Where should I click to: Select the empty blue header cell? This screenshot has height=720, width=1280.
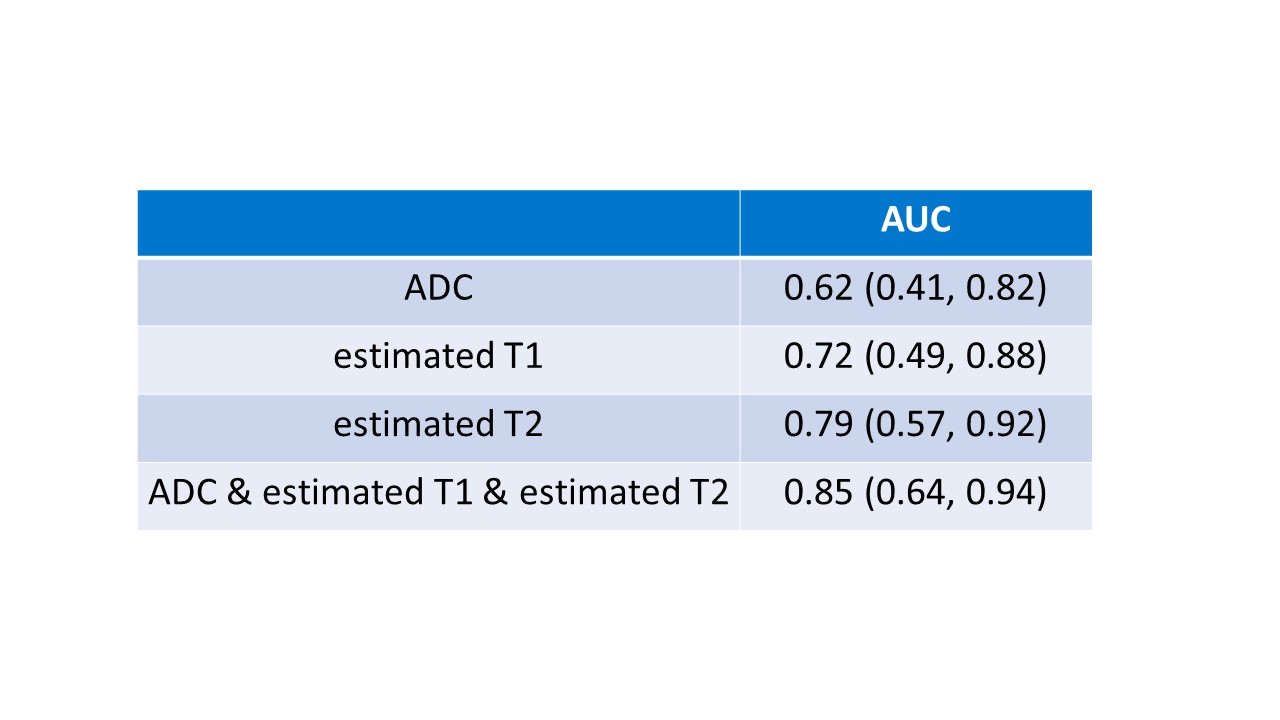pyautogui.click(x=438, y=222)
